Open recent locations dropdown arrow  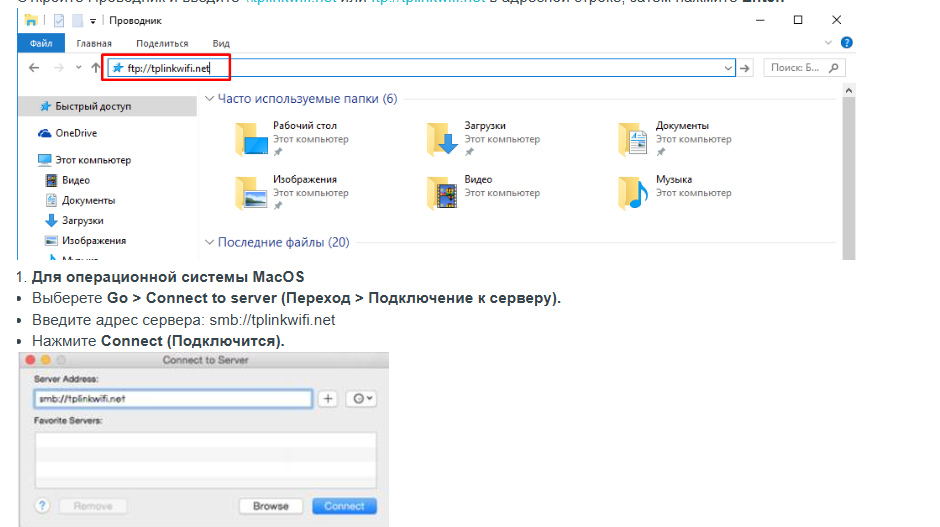pos(79,68)
